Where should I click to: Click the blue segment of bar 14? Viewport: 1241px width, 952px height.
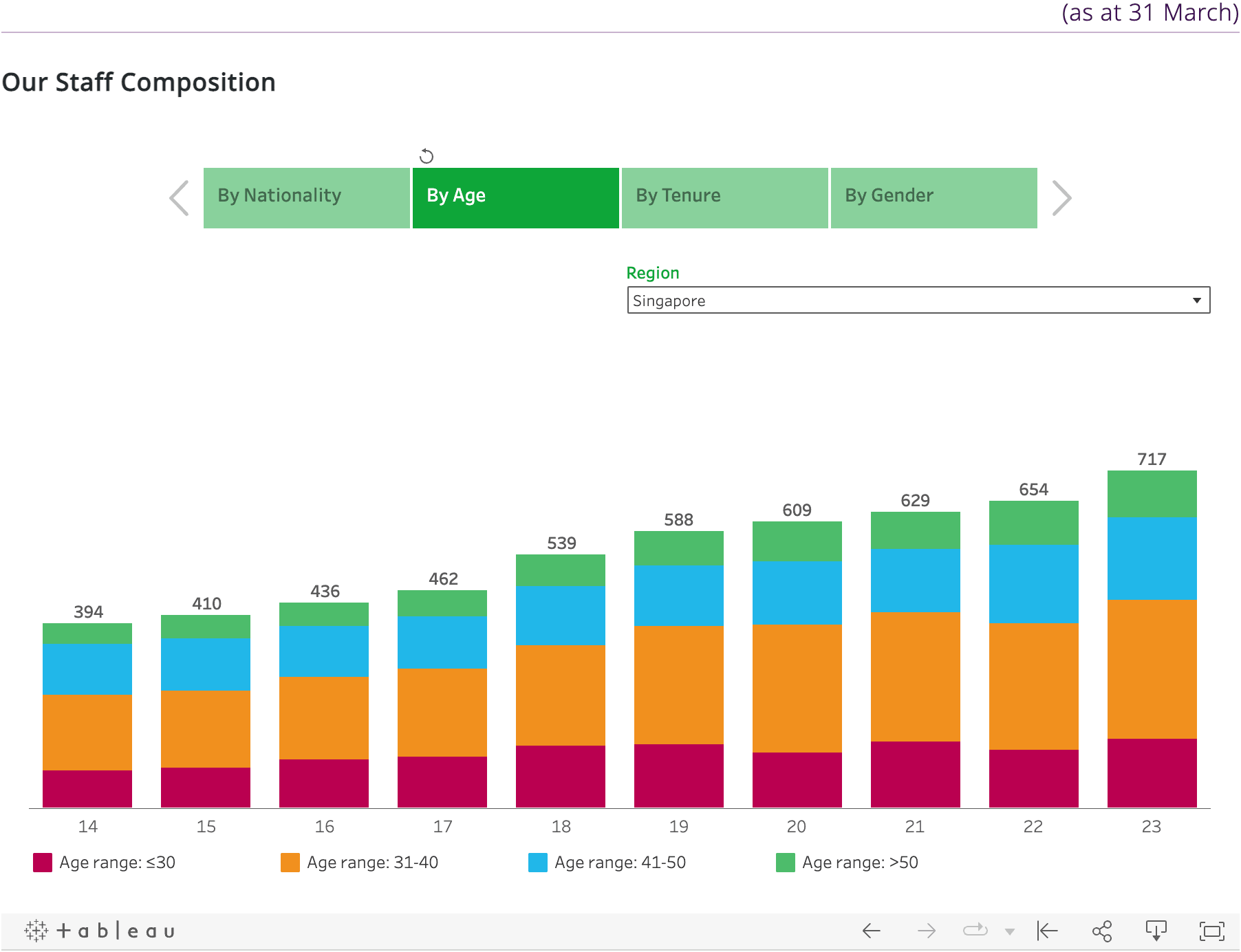87,669
